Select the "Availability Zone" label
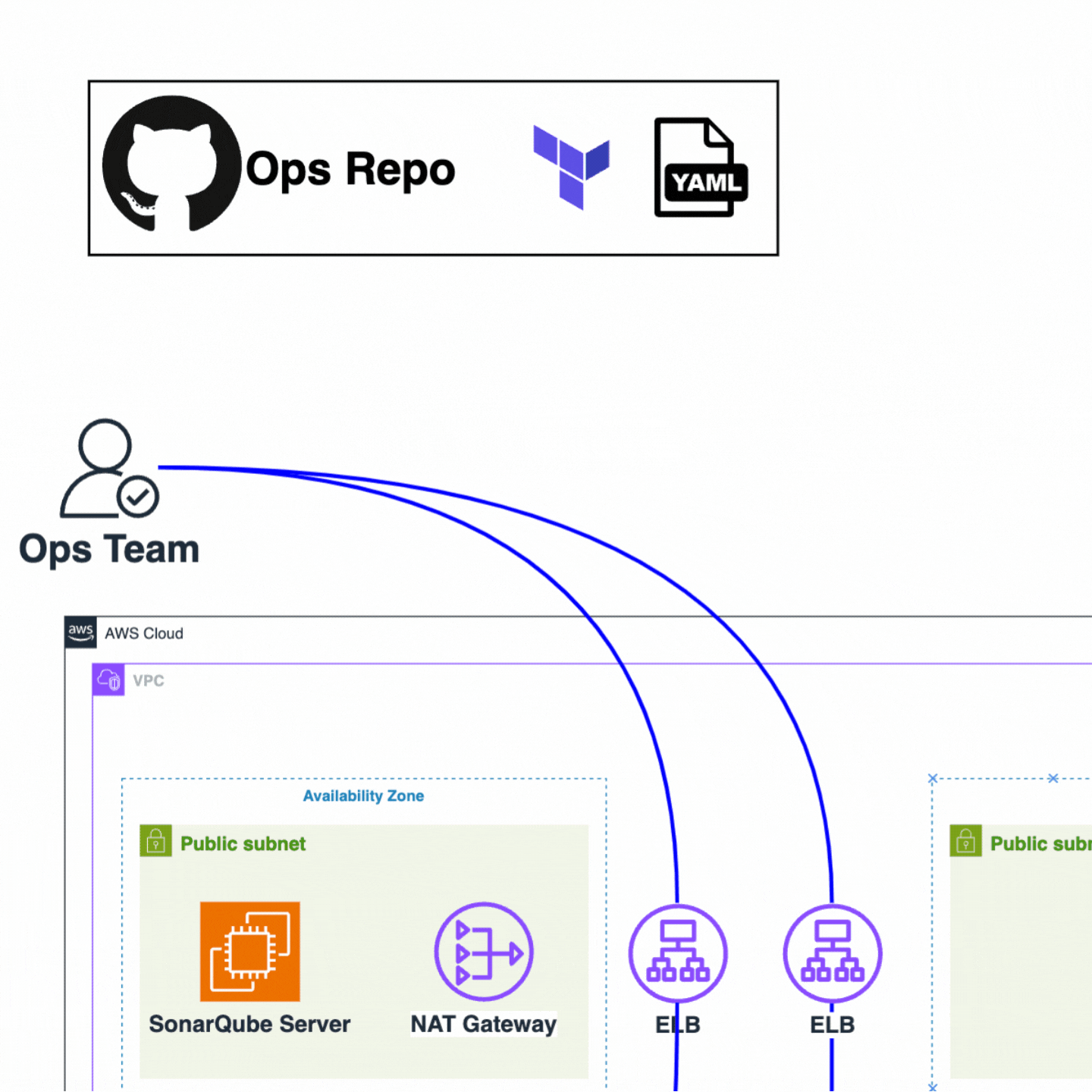1092x1092 pixels. 363,795
